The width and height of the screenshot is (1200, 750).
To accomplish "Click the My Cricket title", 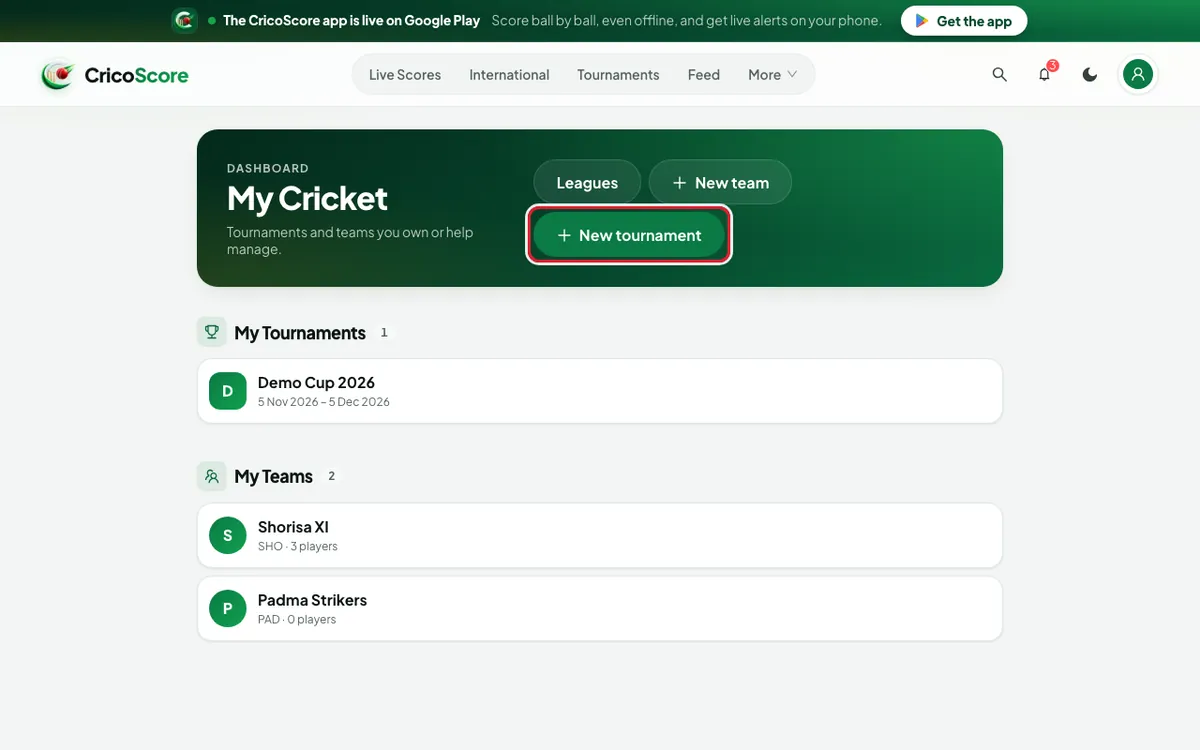I will (307, 198).
